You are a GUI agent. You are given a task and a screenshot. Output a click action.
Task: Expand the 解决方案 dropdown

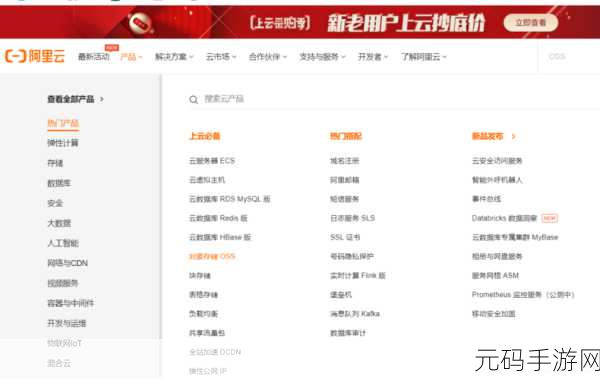tap(174, 57)
